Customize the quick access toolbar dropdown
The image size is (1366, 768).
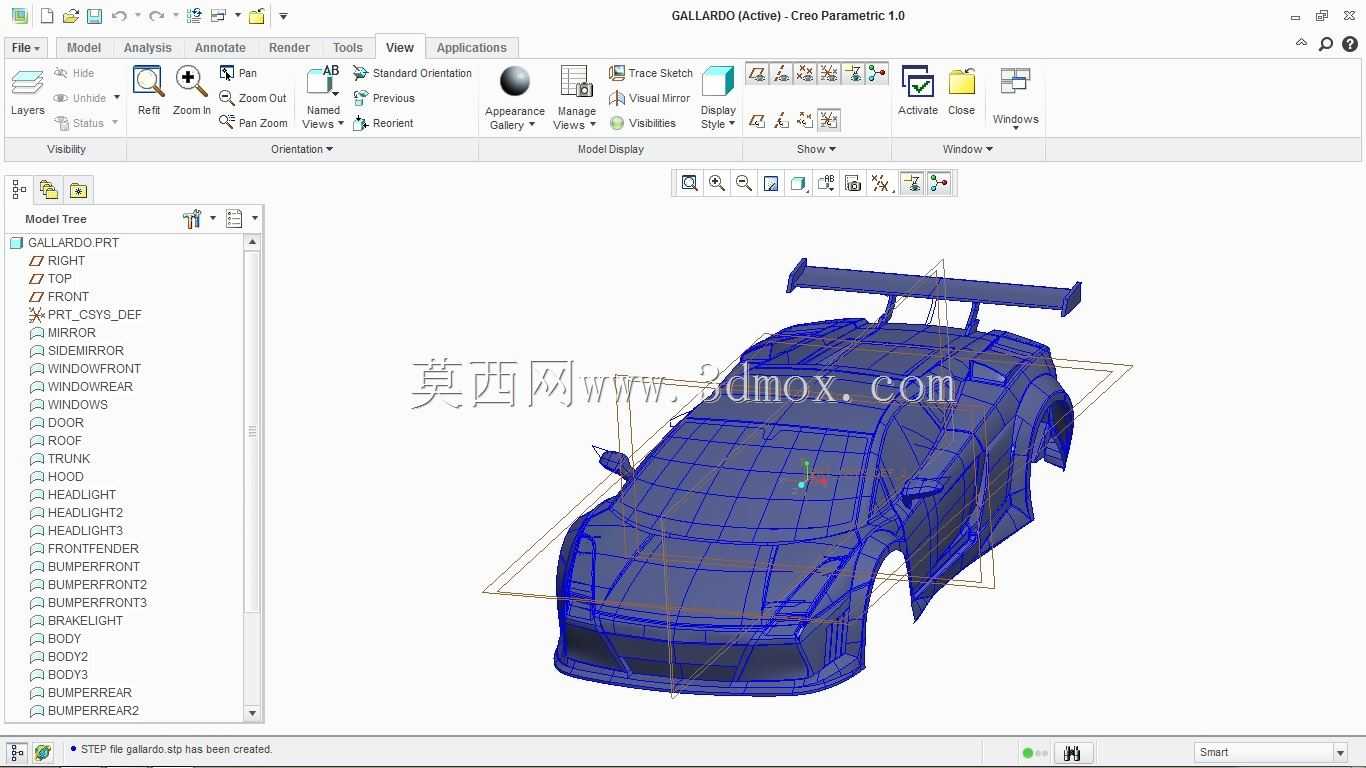[283, 16]
